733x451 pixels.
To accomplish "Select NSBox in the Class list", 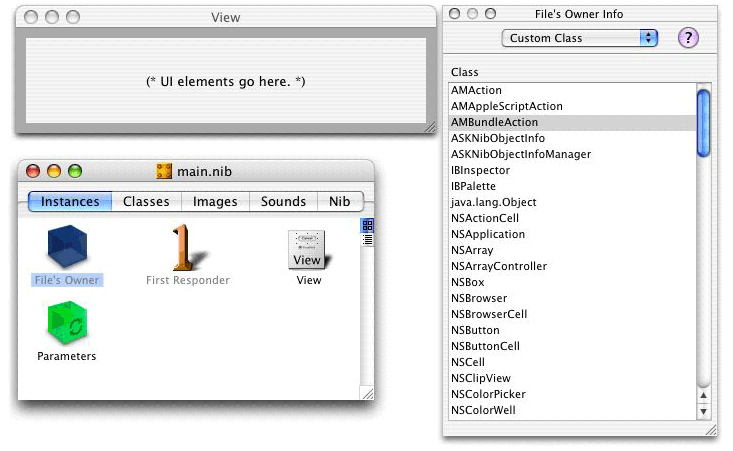I will tap(572, 282).
